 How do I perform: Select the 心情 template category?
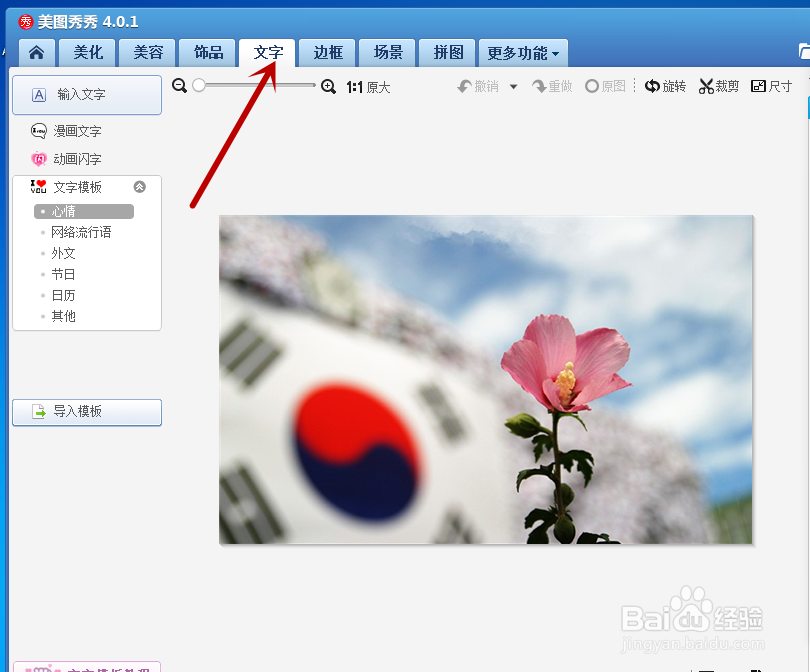84,211
